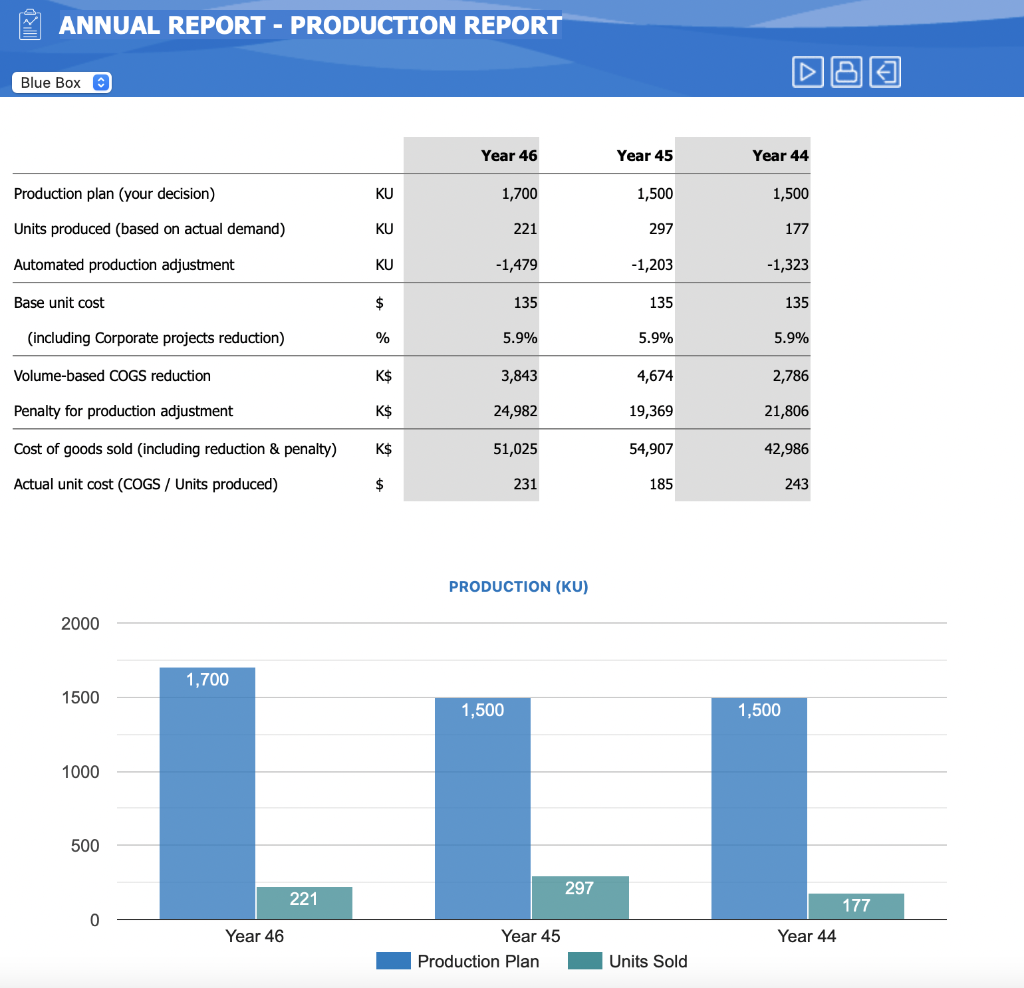Click the print report icon

[x=846, y=71]
